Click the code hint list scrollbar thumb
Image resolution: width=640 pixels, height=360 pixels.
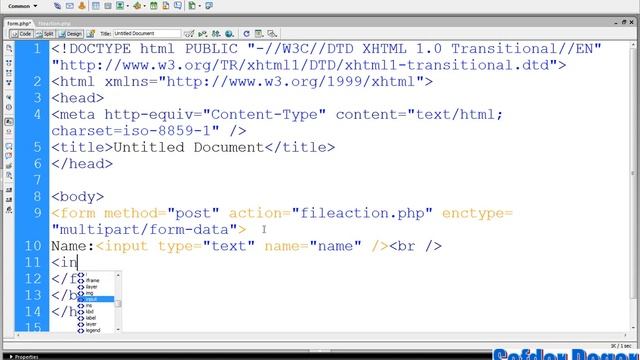coord(118,303)
